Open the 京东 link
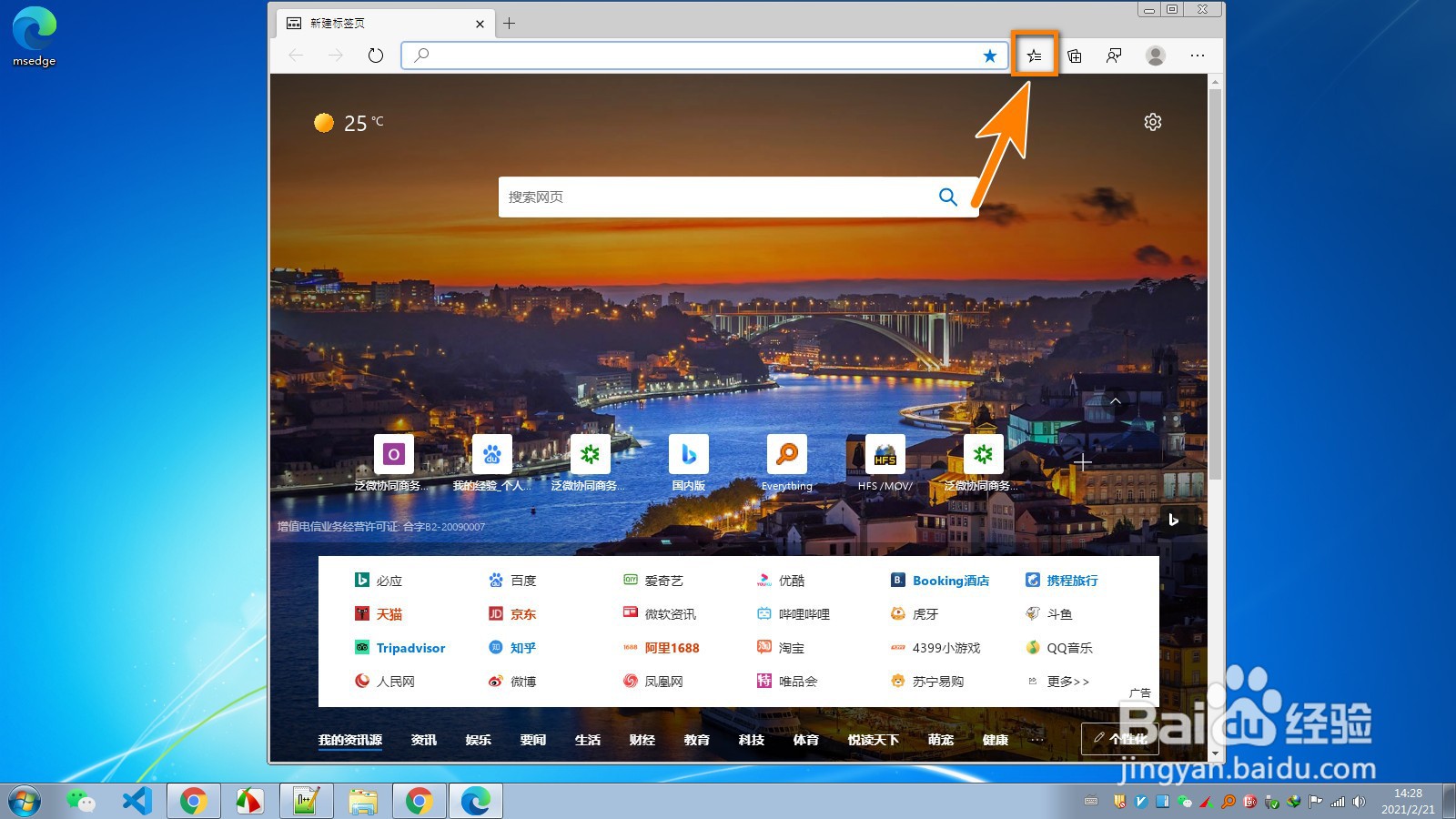 512,614
